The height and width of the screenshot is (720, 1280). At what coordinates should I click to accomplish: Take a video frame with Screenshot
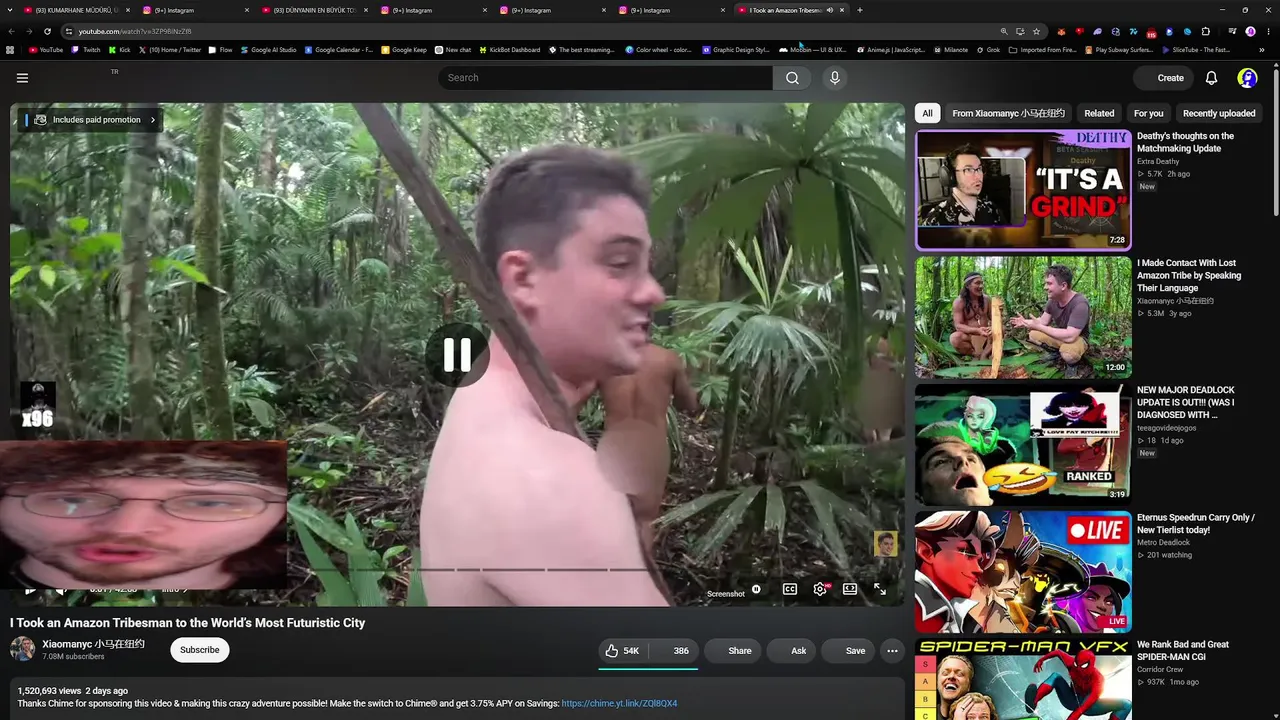tap(726, 594)
